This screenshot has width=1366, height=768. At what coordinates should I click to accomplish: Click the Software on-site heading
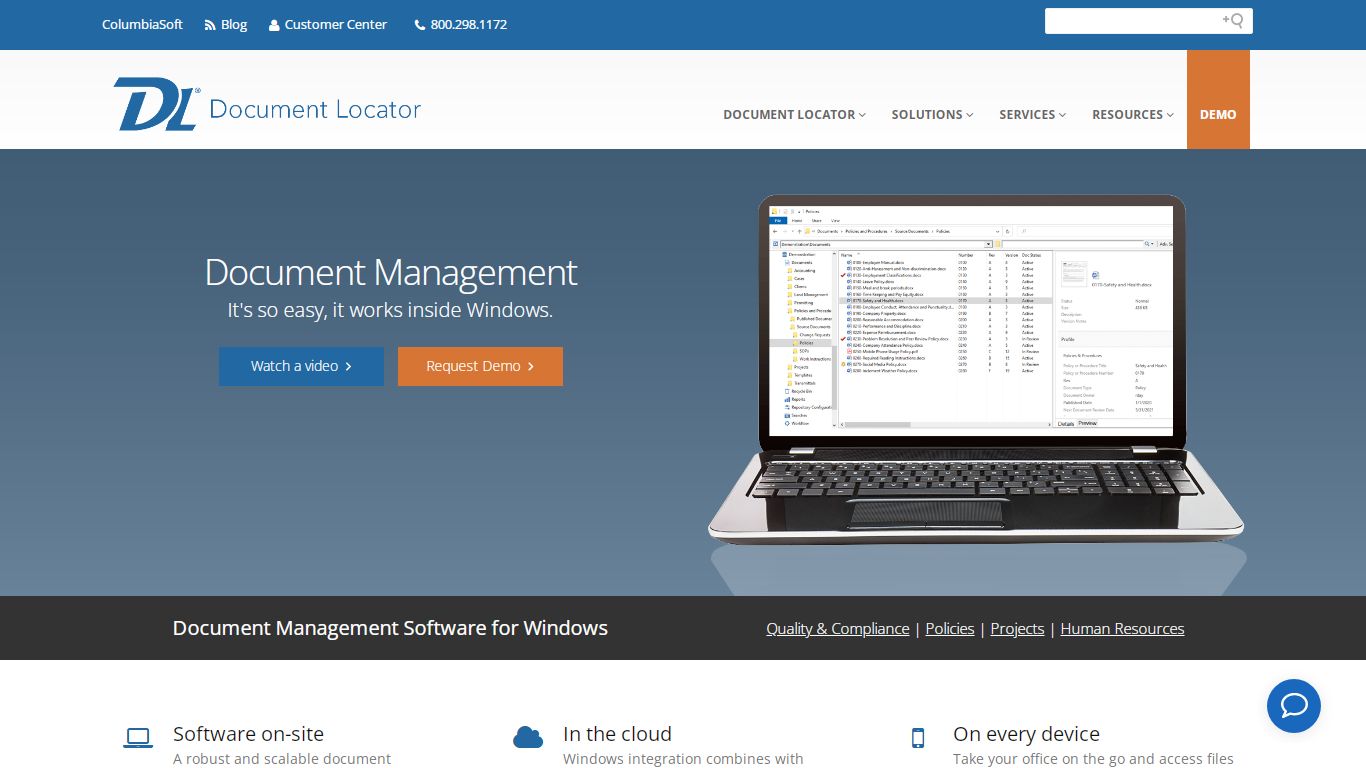[x=248, y=733]
